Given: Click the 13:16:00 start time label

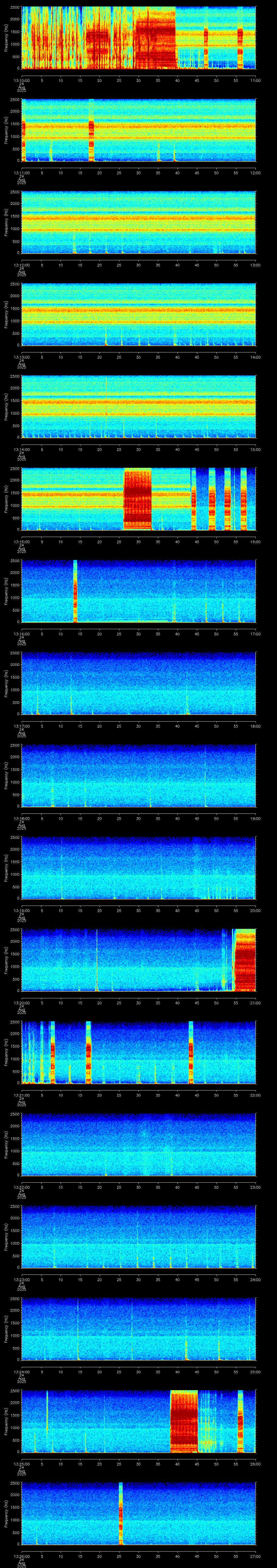Looking at the screenshot, I should tap(21, 634).
